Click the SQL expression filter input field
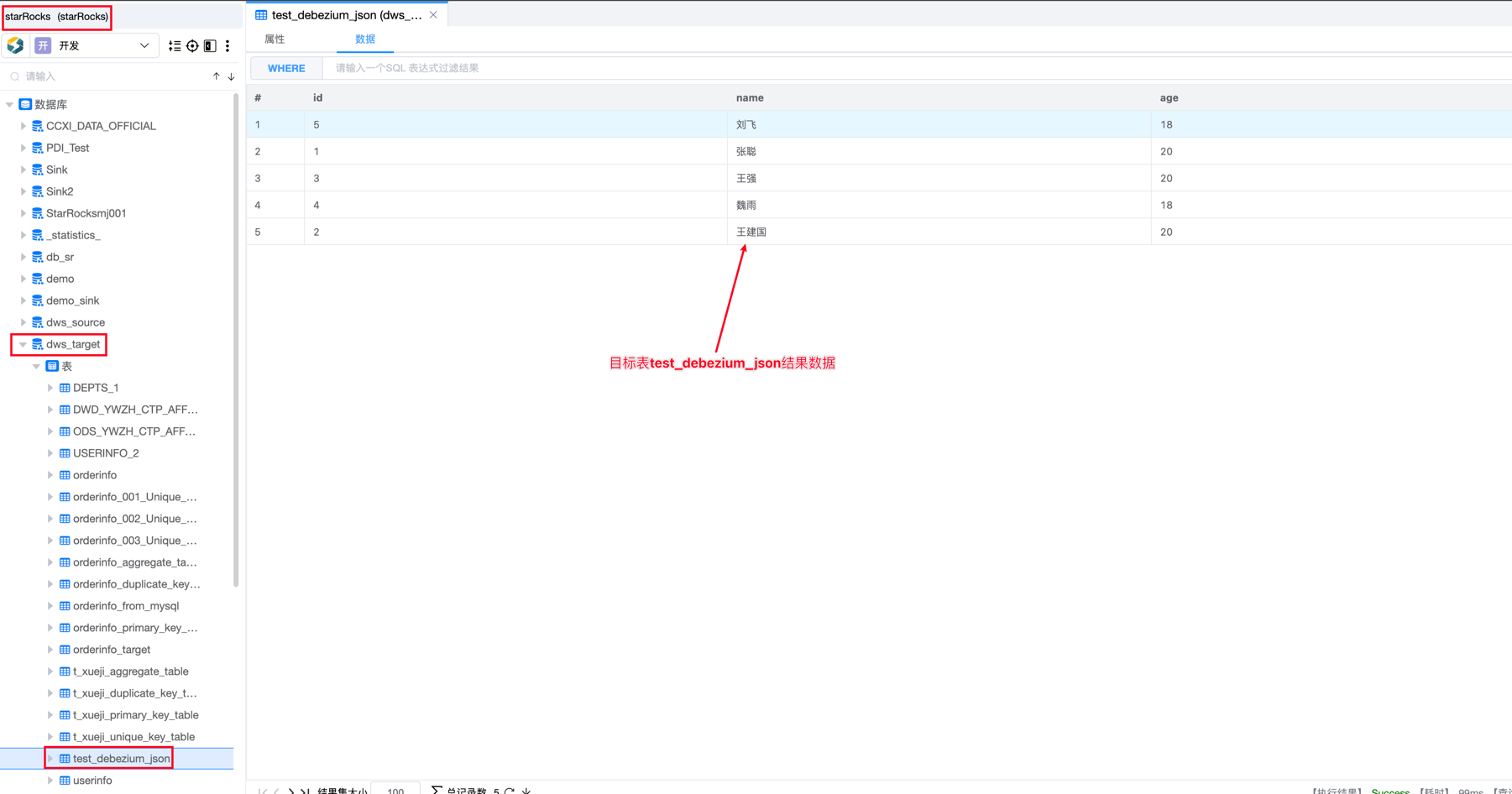This screenshot has height=794, width=1512. [x=504, y=68]
